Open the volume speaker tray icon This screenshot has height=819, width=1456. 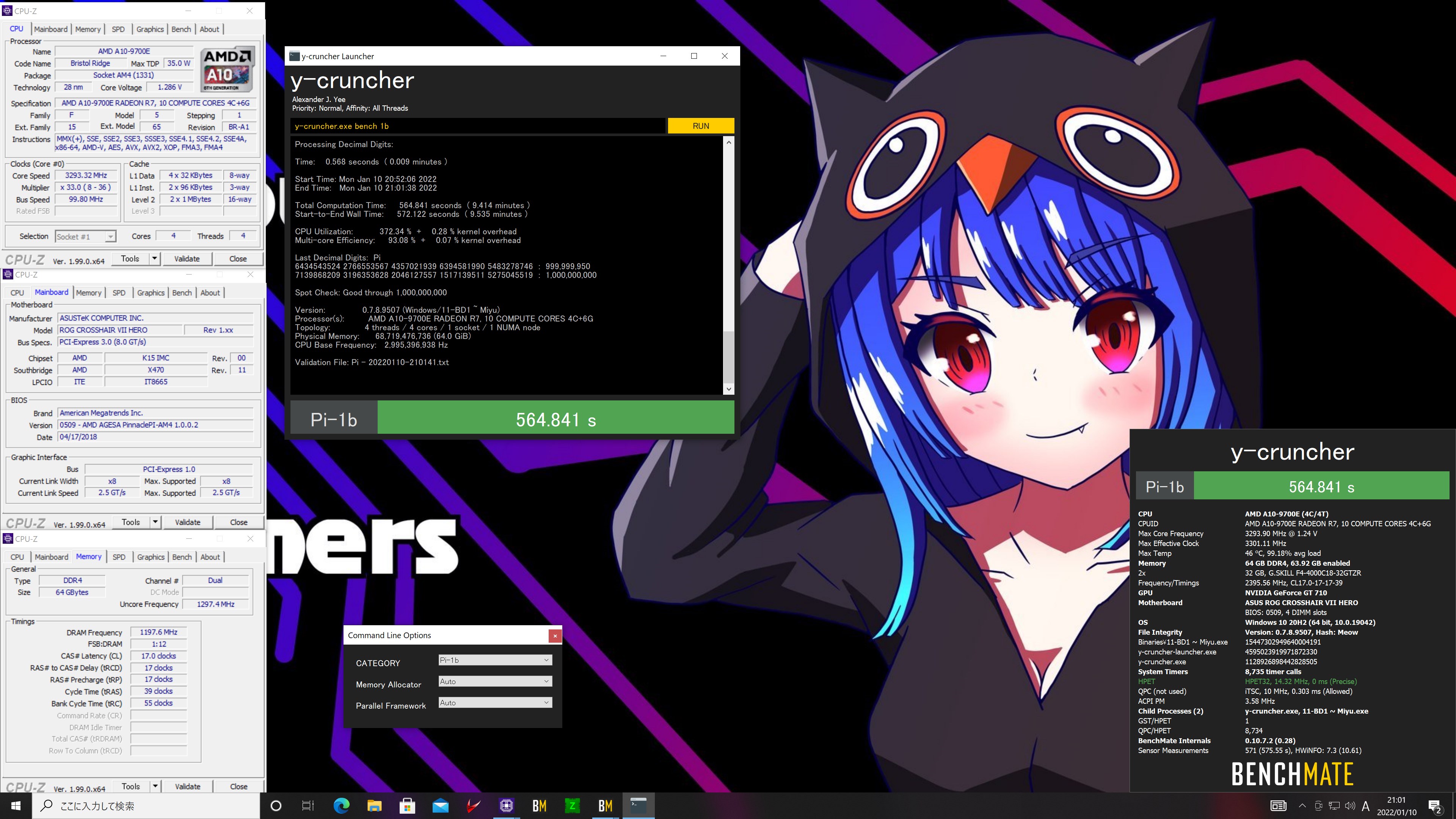point(1350,806)
